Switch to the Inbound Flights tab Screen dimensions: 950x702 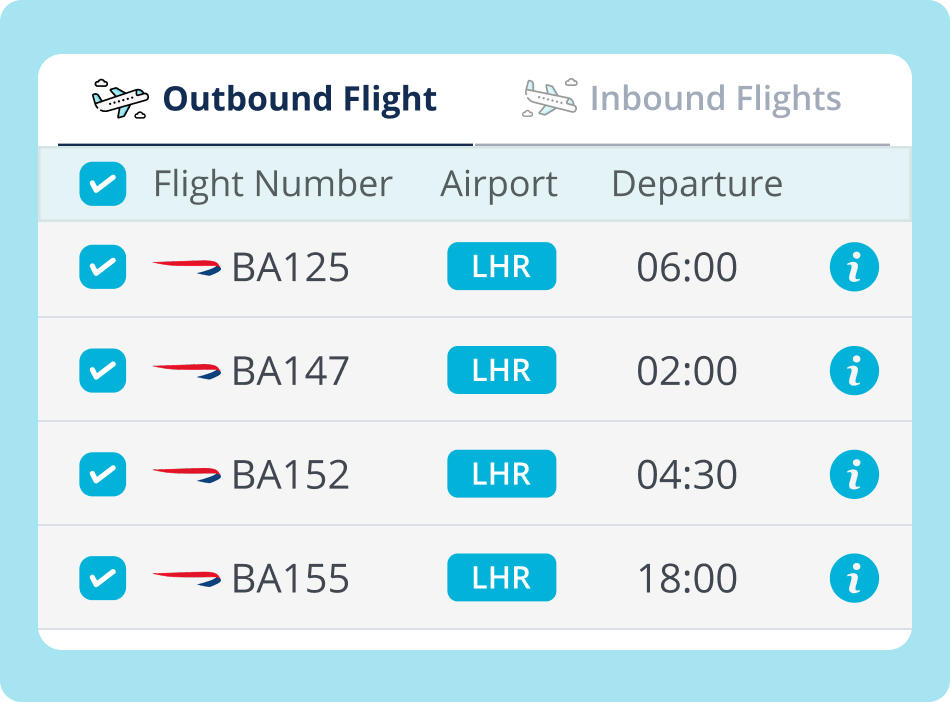[716, 96]
